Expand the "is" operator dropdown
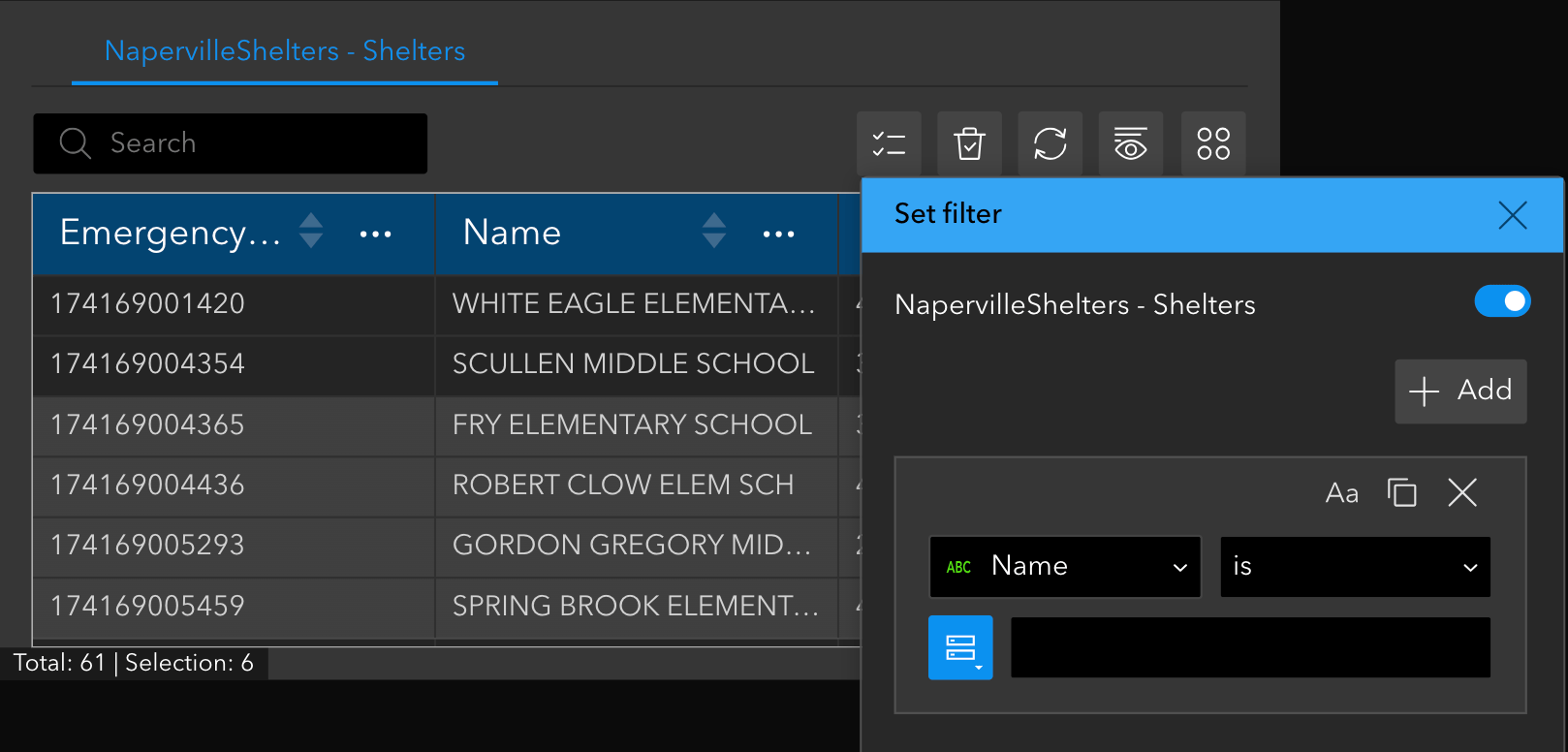 1355,567
